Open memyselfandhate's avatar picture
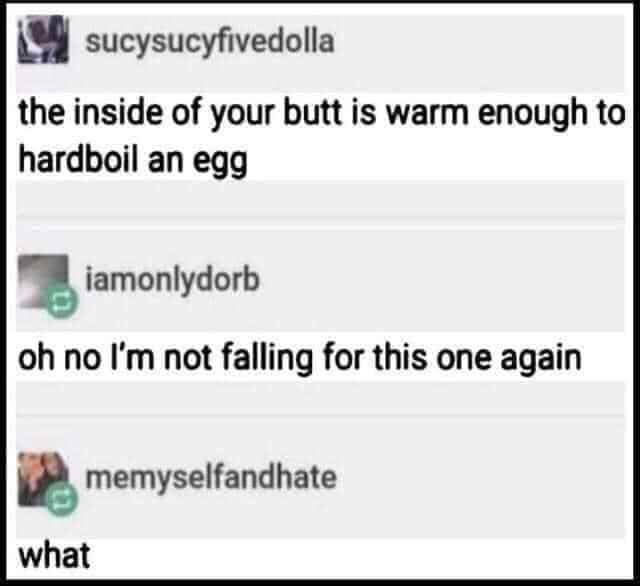640x586 pixels. point(43,479)
